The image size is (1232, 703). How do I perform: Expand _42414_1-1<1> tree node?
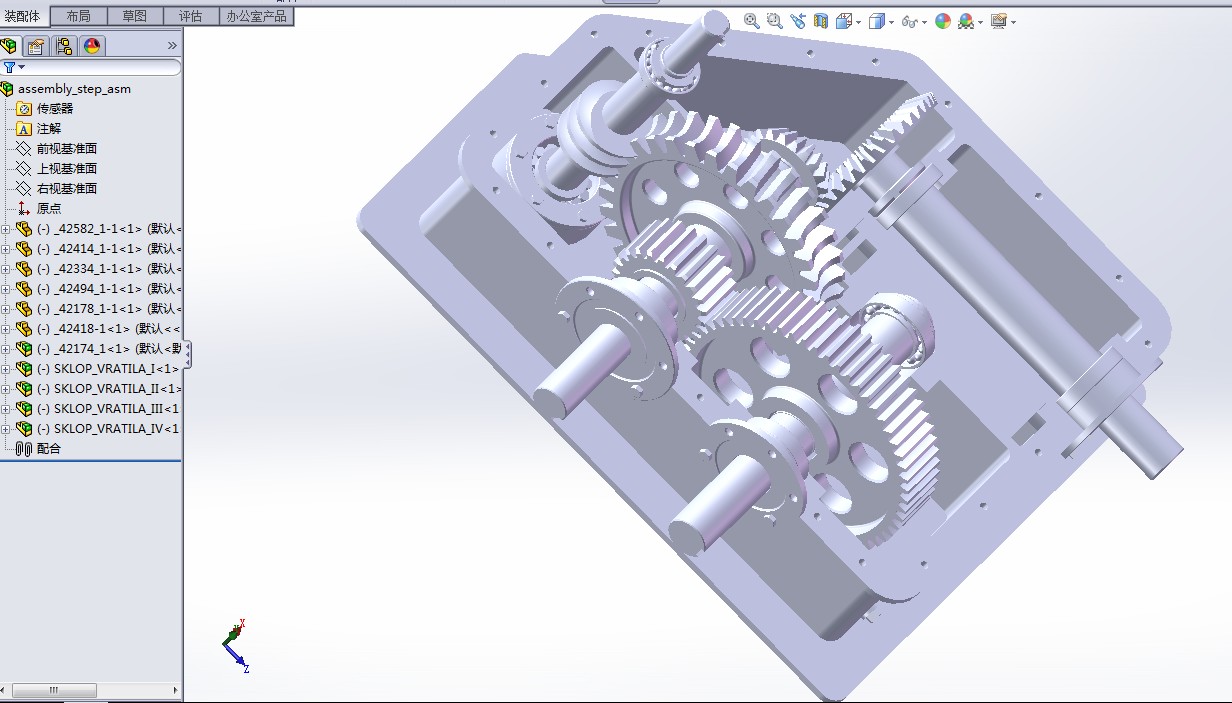pos(6,249)
